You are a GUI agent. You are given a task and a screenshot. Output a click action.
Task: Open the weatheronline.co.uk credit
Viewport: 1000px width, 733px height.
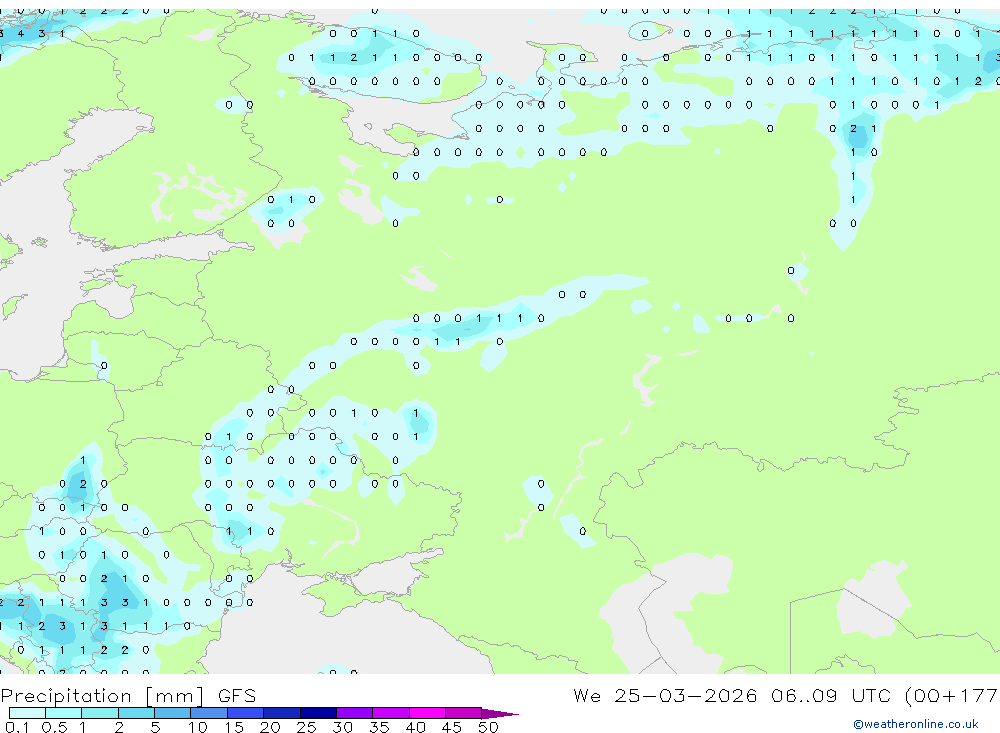916,724
